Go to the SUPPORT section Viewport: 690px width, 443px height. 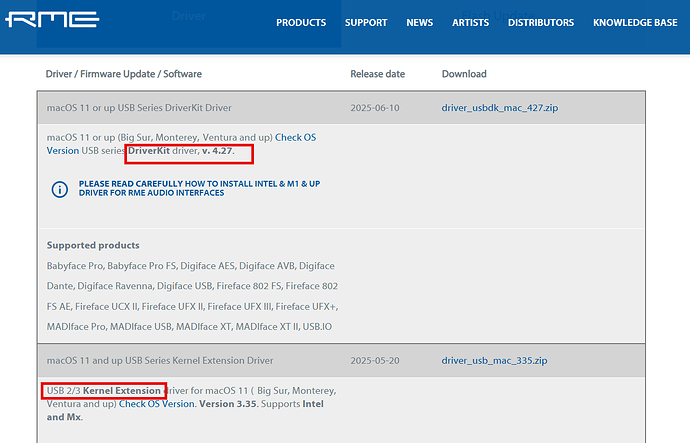(x=366, y=23)
